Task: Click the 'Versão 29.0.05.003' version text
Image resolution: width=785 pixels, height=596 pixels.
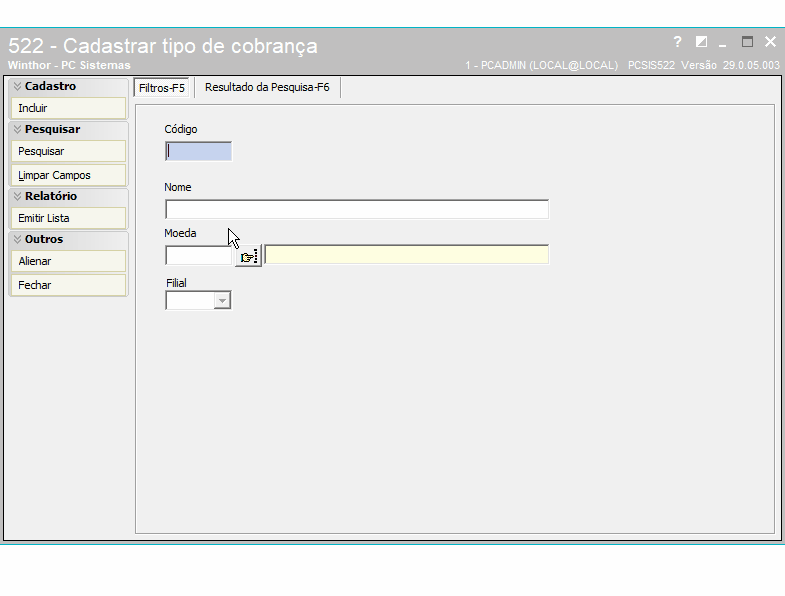Action: click(x=730, y=65)
